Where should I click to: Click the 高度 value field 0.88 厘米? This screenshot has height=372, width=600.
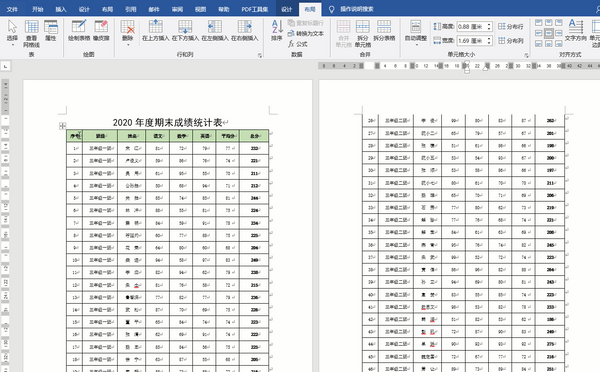[x=471, y=26]
